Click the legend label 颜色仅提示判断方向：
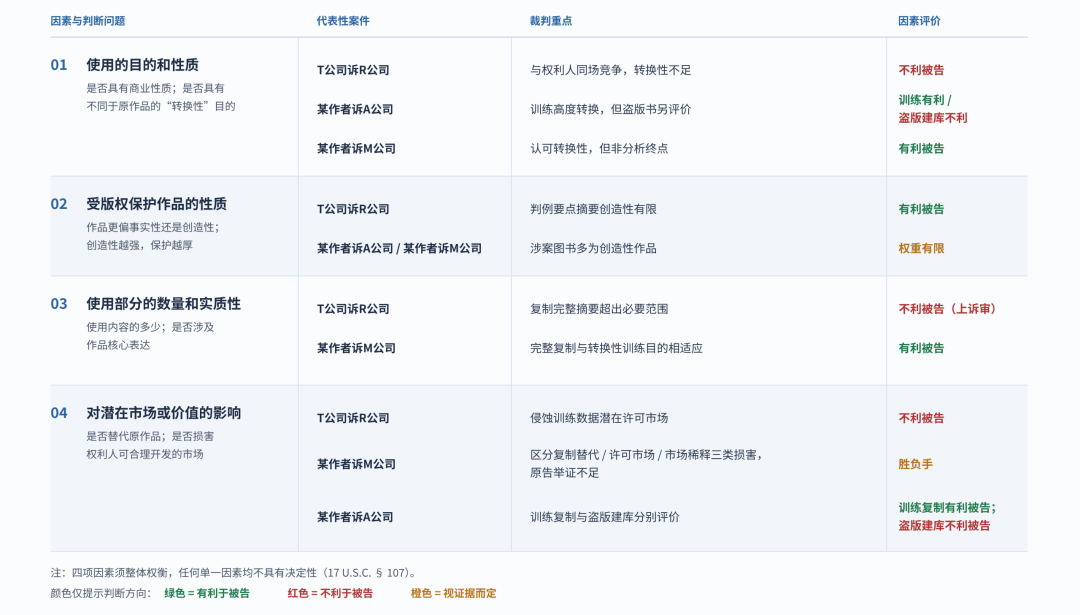Image resolution: width=1080 pixels, height=615 pixels. [x=100, y=594]
